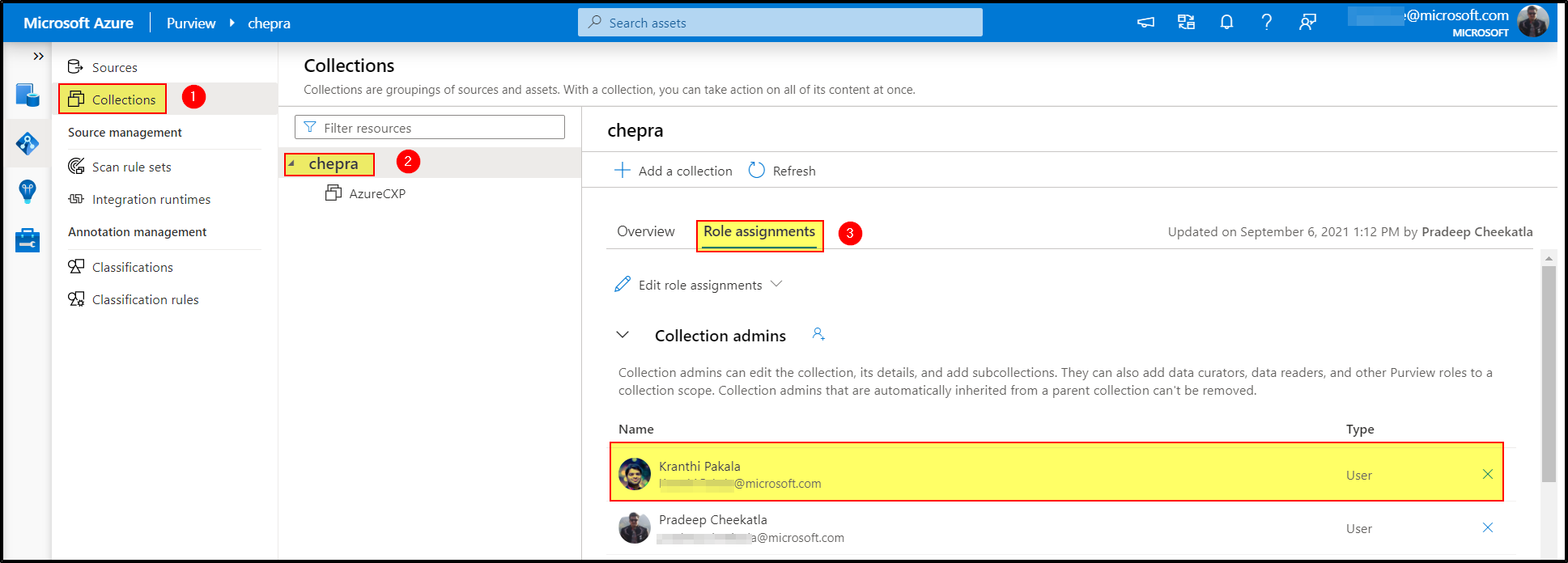Screen dimensions: 1568x563
Task: Open the switch directory icon
Action: click(1187, 22)
